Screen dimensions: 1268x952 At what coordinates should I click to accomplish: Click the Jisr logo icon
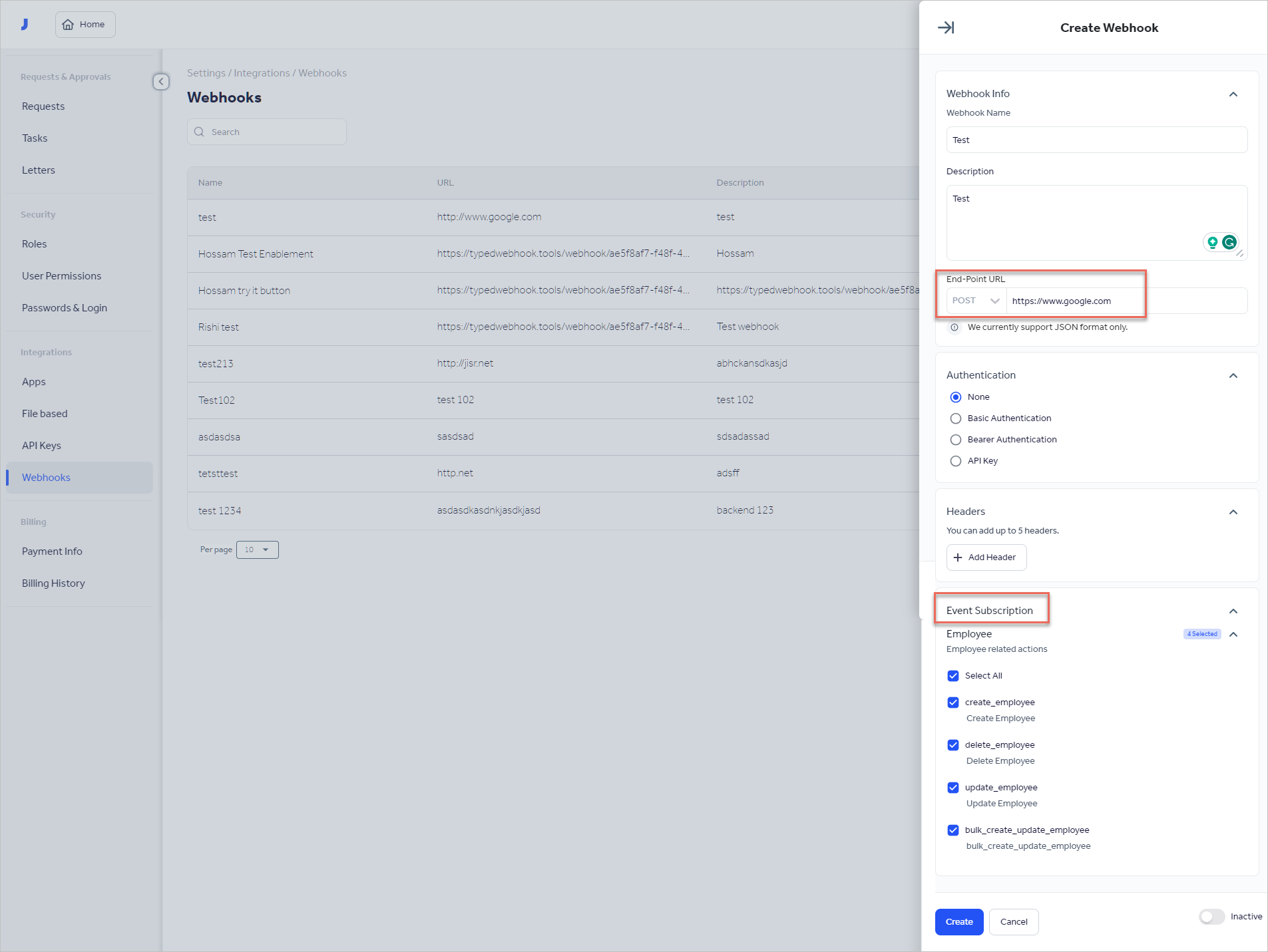(x=25, y=24)
